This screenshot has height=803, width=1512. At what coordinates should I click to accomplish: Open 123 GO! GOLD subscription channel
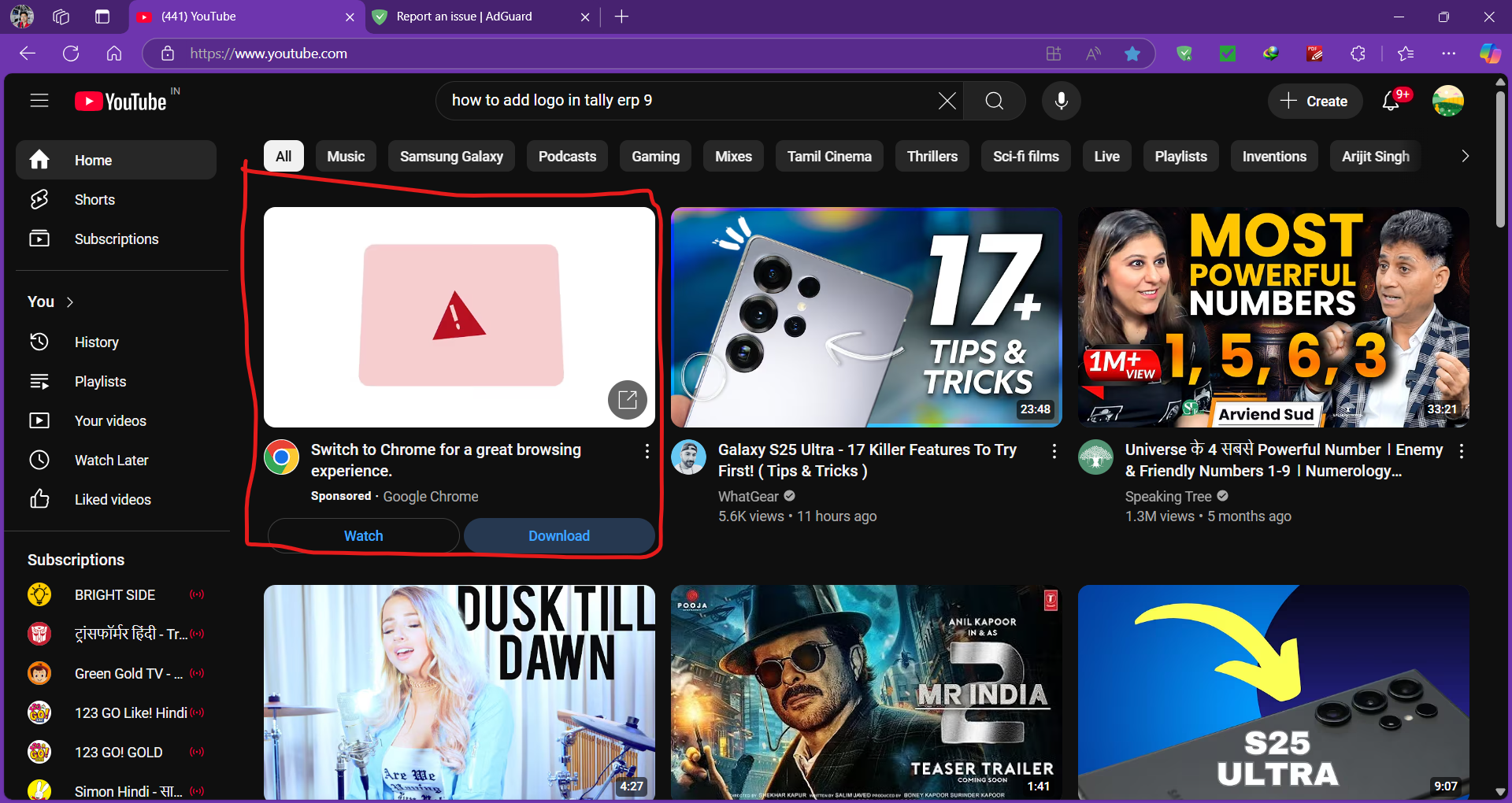point(117,753)
